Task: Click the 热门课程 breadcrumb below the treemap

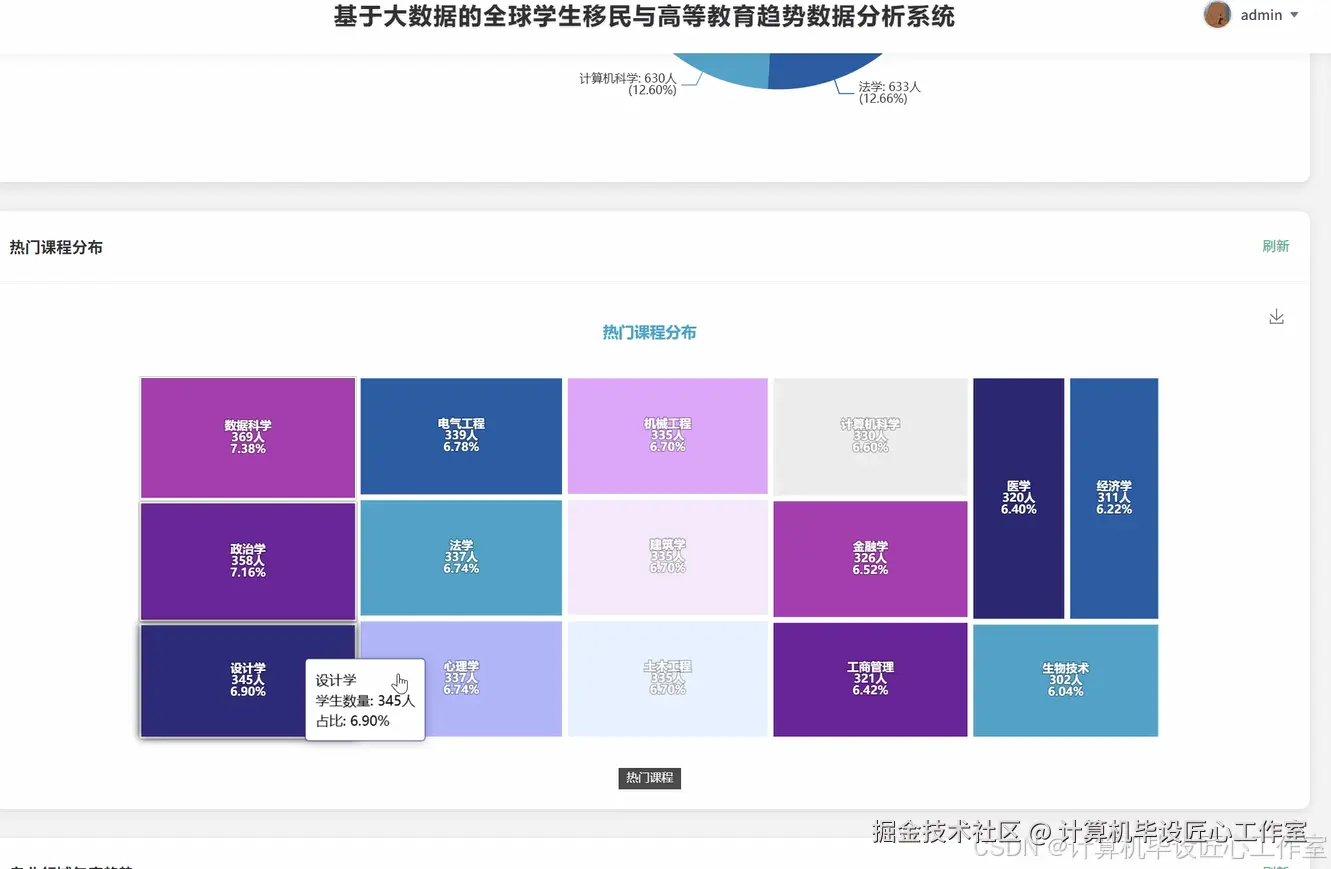Action: coord(649,778)
